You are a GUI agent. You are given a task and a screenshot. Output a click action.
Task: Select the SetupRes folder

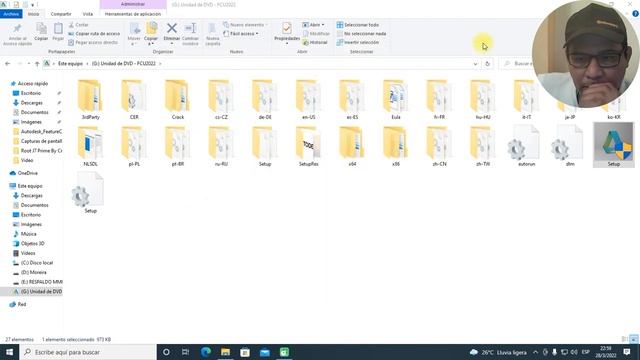(x=309, y=146)
